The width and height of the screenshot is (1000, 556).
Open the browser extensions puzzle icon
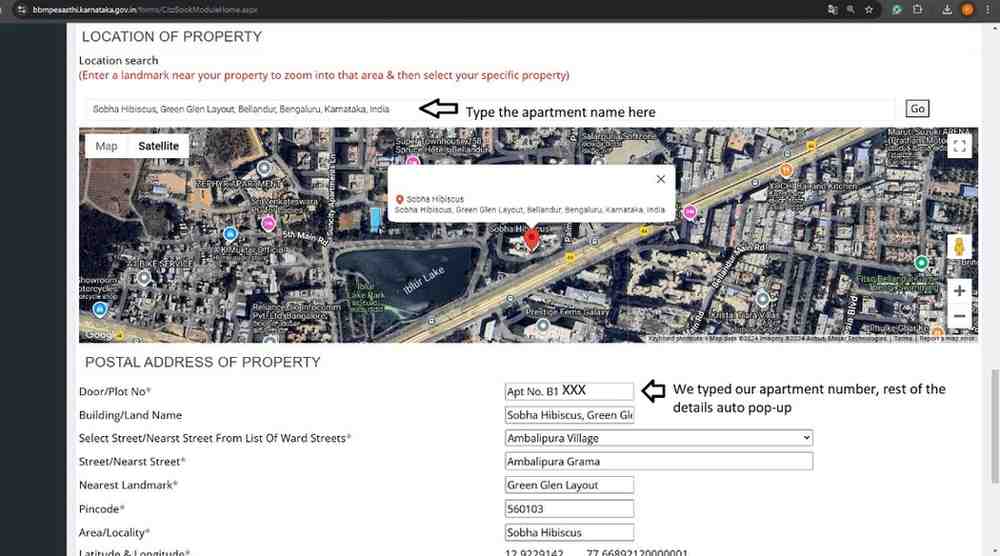(918, 9)
